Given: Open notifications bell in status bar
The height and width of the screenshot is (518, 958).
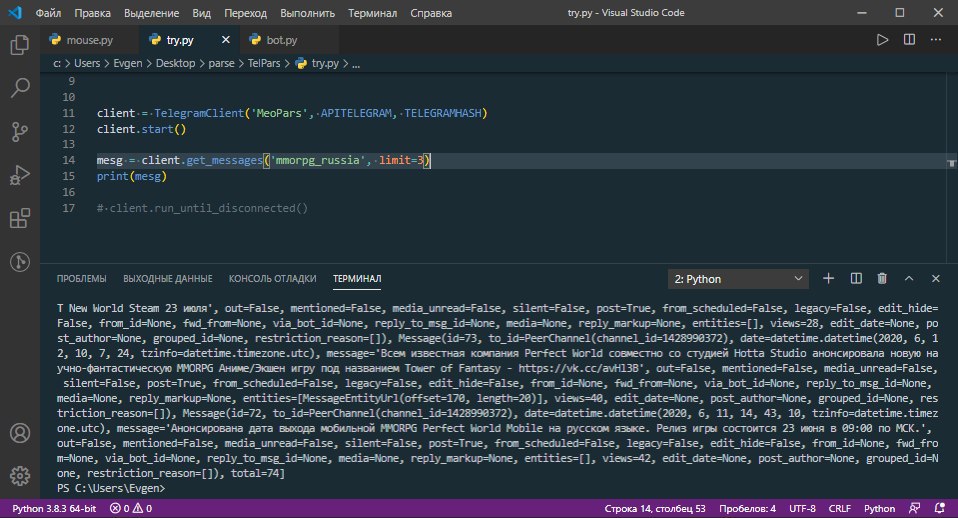Looking at the screenshot, I should coord(940,508).
